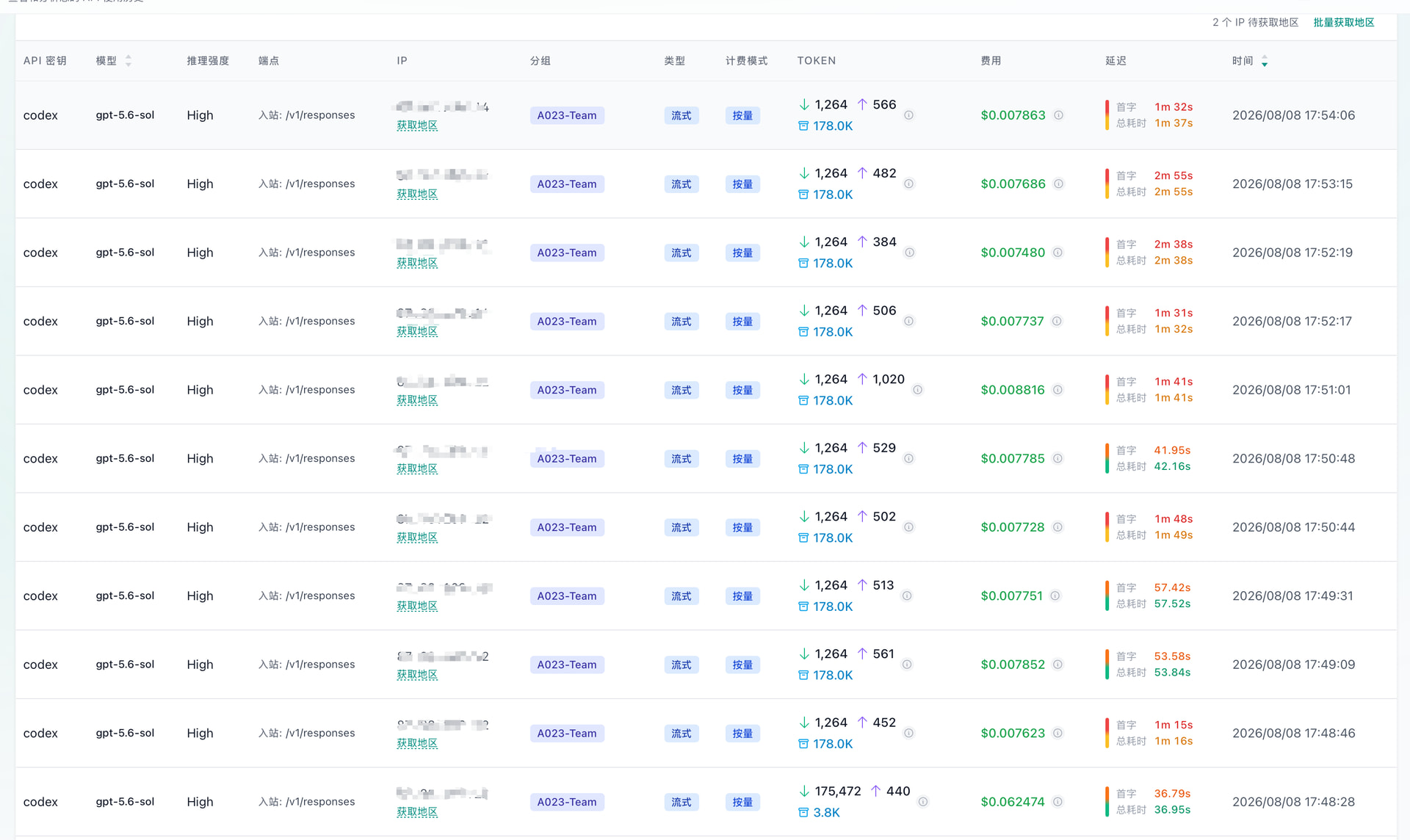Click token info icon in 175,472 input row
Screen dimensions: 1410x840
(922, 802)
